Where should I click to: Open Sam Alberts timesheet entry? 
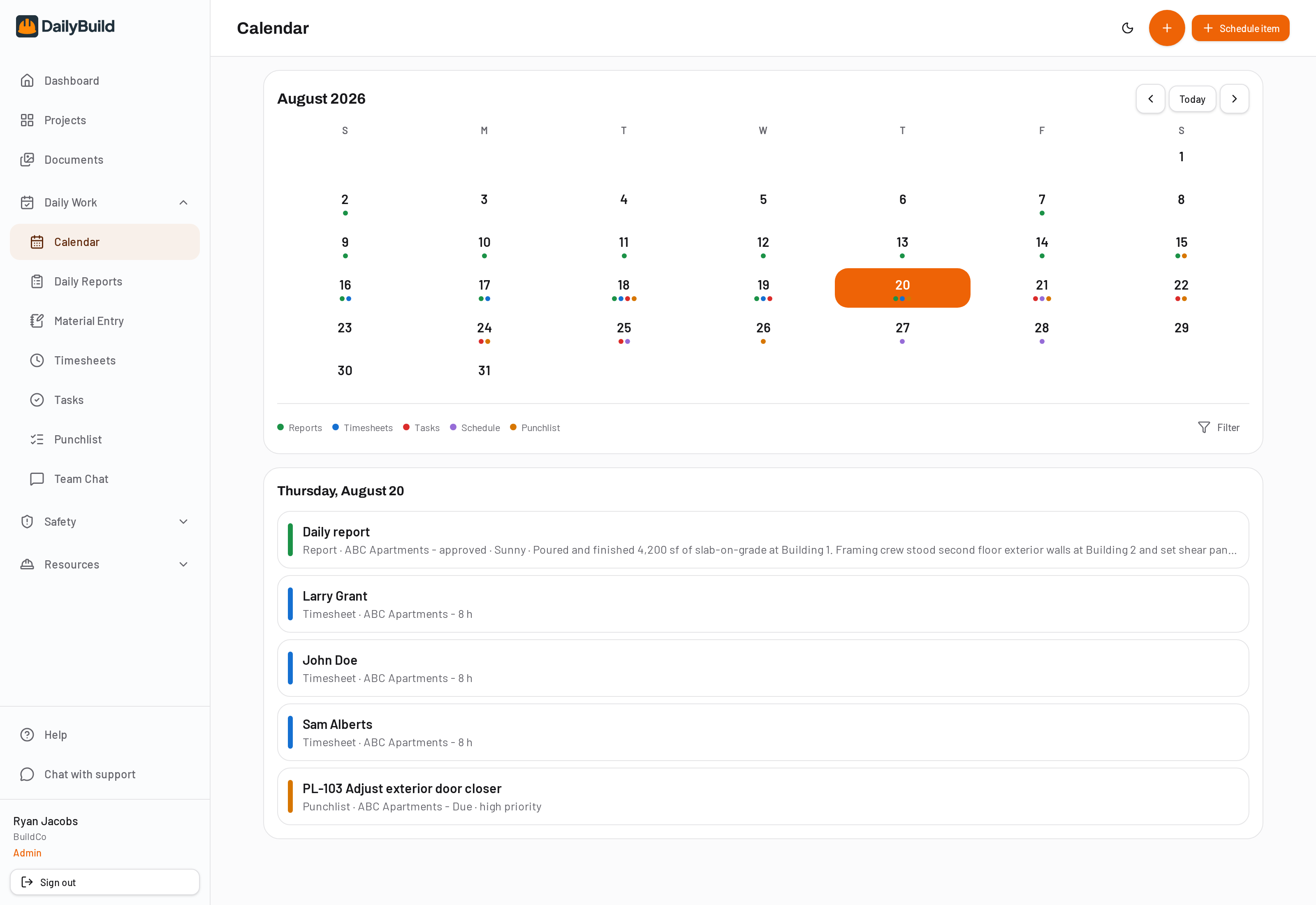click(x=763, y=732)
